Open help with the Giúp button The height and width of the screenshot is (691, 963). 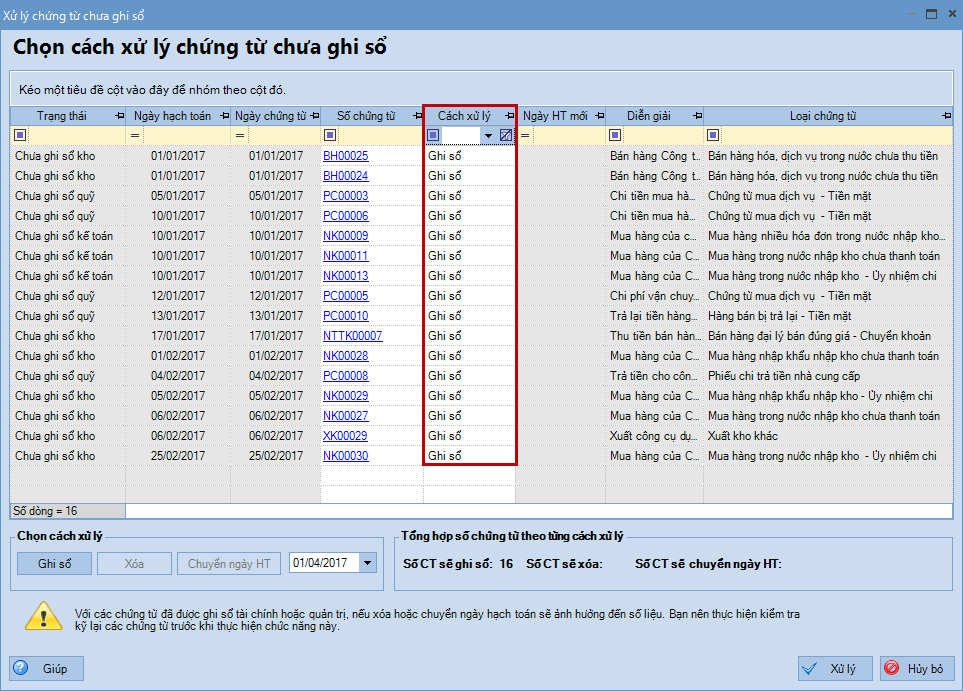point(48,669)
